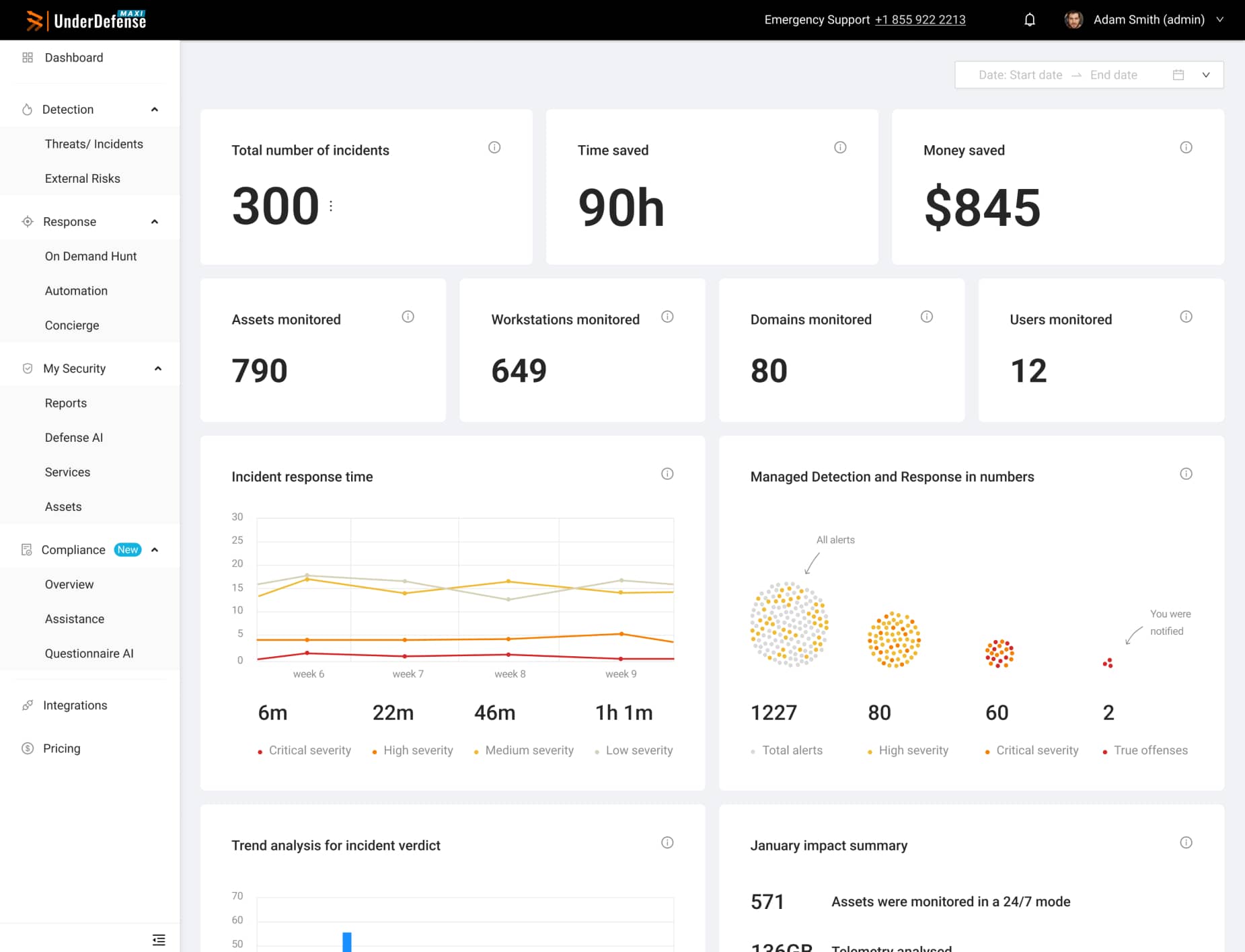Open Questionnaire AI
The image size is (1245, 952).
[x=89, y=653]
